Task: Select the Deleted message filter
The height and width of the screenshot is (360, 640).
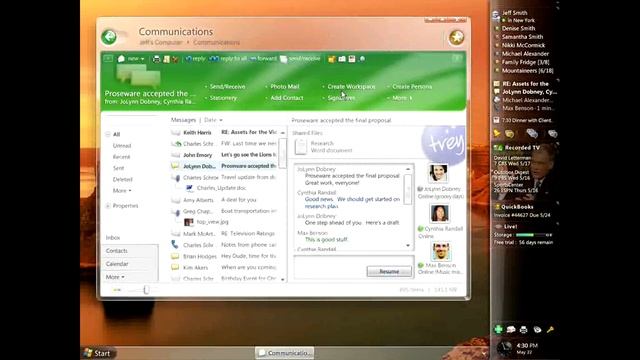Action: 122,179
